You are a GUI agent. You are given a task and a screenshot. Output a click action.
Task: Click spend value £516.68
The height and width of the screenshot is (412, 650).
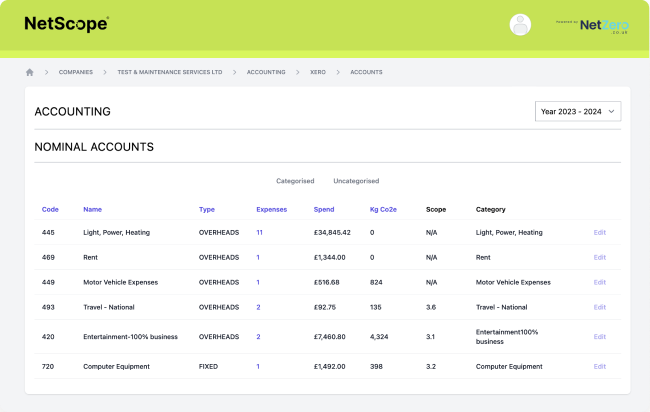[327, 282]
